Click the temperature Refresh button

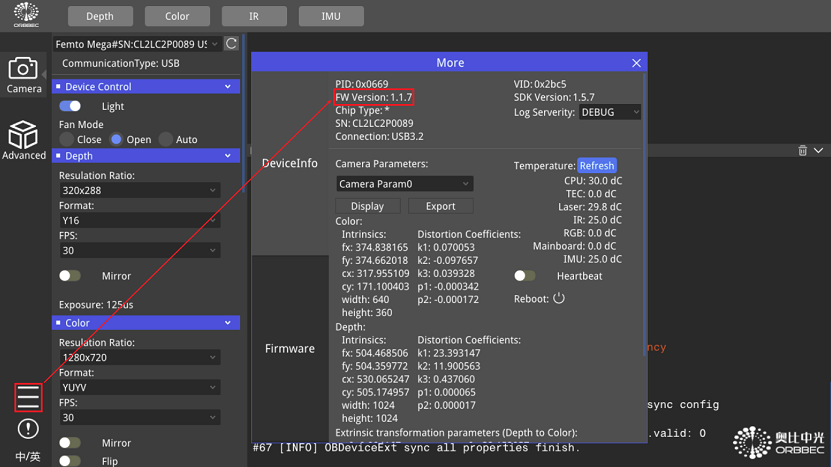[x=597, y=166]
